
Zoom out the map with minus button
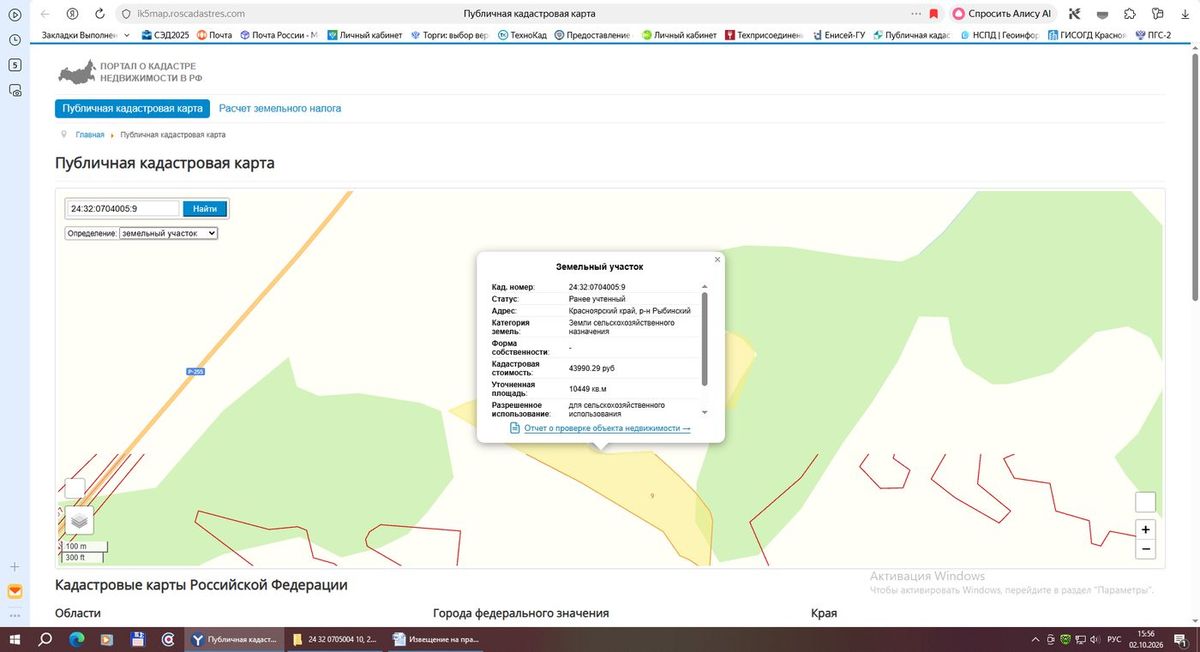pyautogui.click(x=1146, y=549)
